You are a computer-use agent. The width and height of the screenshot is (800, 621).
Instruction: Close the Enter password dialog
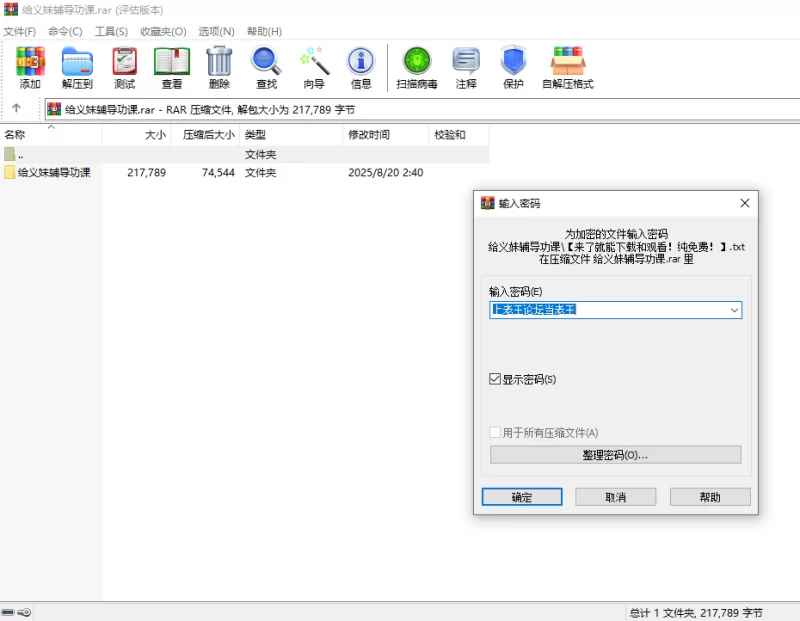(744, 203)
